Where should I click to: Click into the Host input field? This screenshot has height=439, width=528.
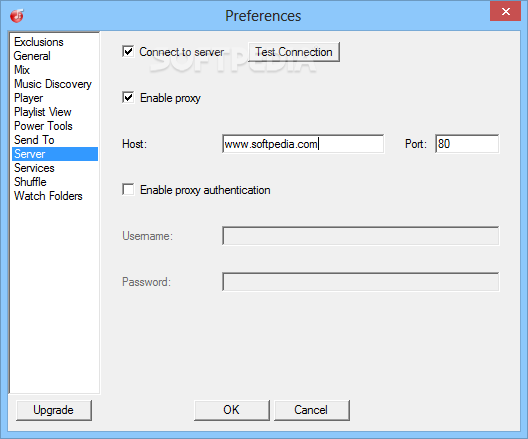(x=303, y=144)
